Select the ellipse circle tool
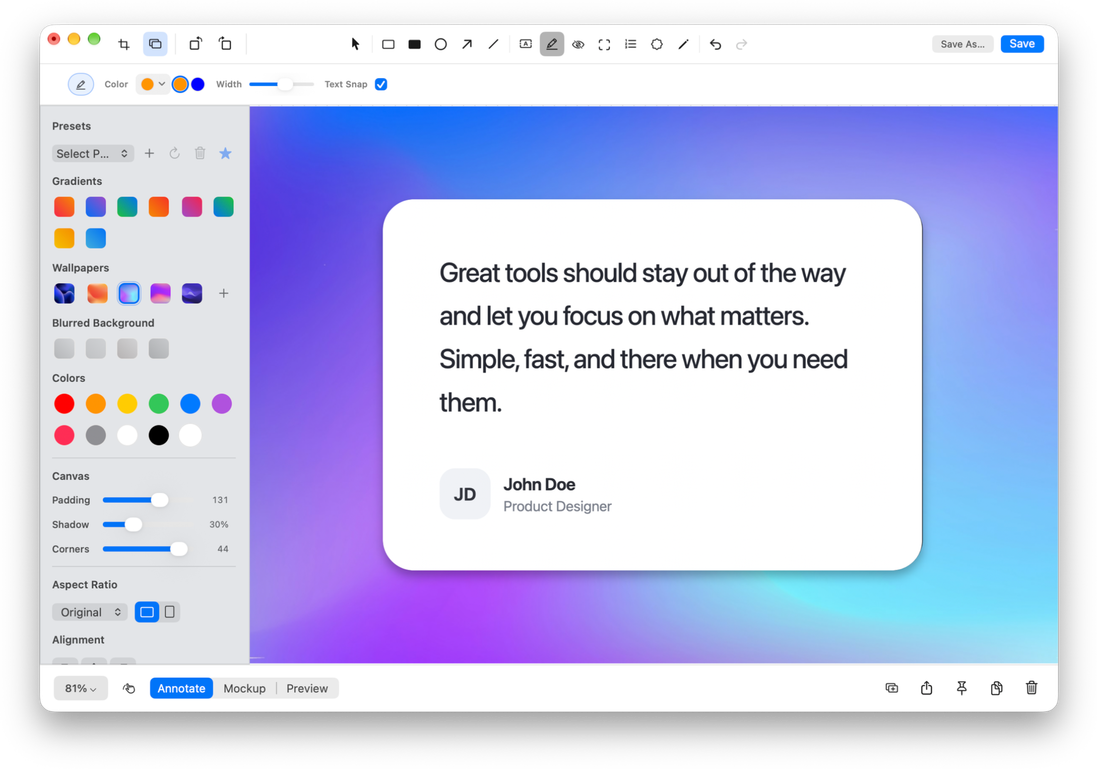1098x769 pixels. click(x=440, y=44)
